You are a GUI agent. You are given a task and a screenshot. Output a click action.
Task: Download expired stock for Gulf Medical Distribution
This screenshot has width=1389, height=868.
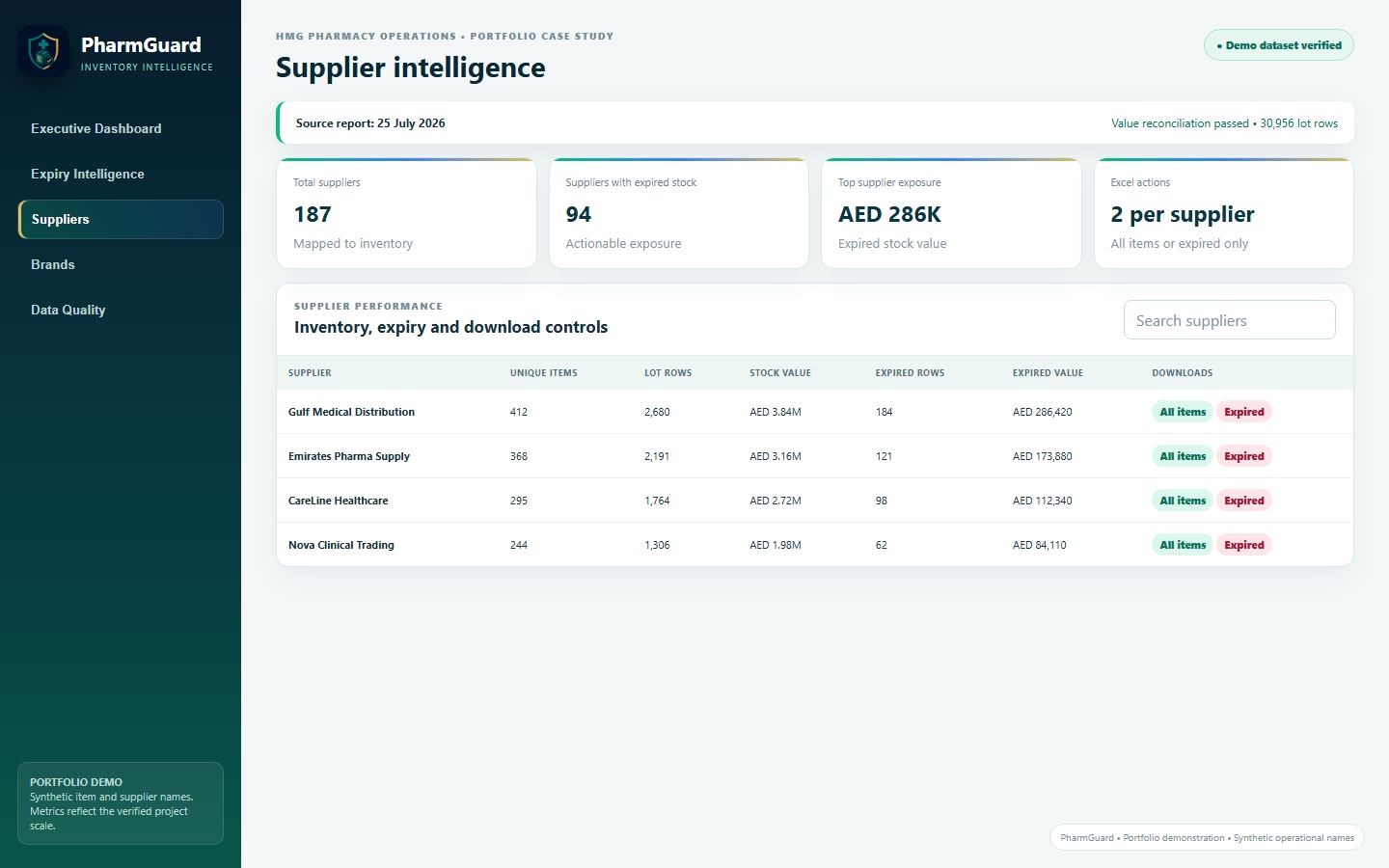1244,412
